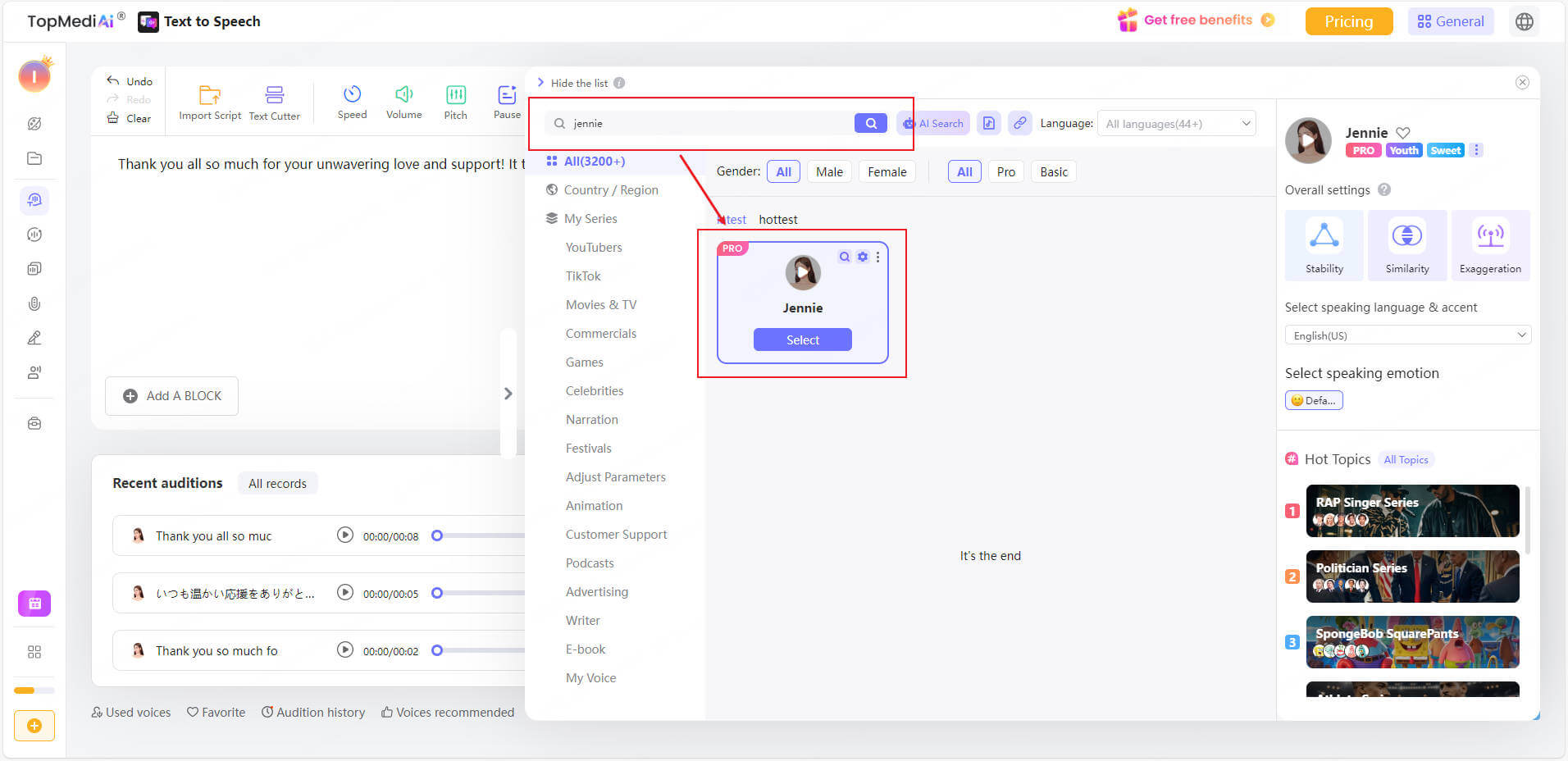This screenshot has height=761, width=1568.
Task: Click the magnifier search button
Action: [870, 123]
